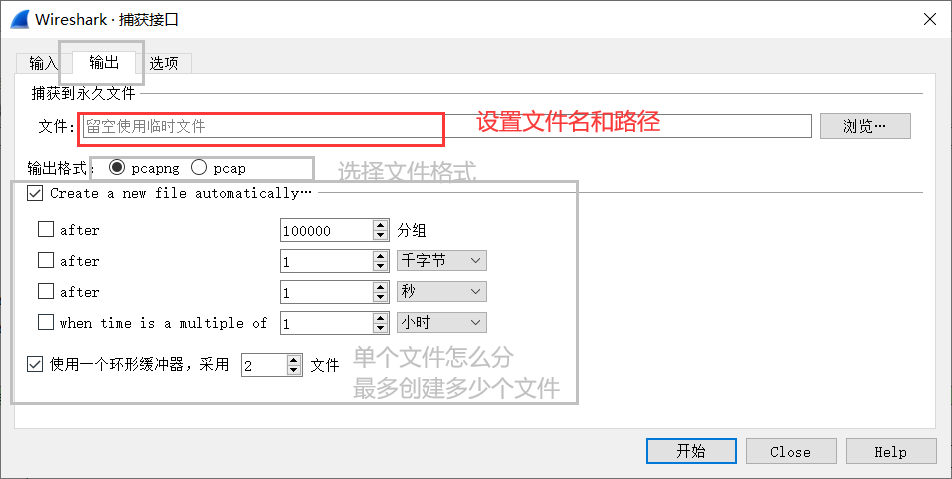Open the 秒 time unit dropdown
This screenshot has height=479, width=952.
tap(441, 292)
